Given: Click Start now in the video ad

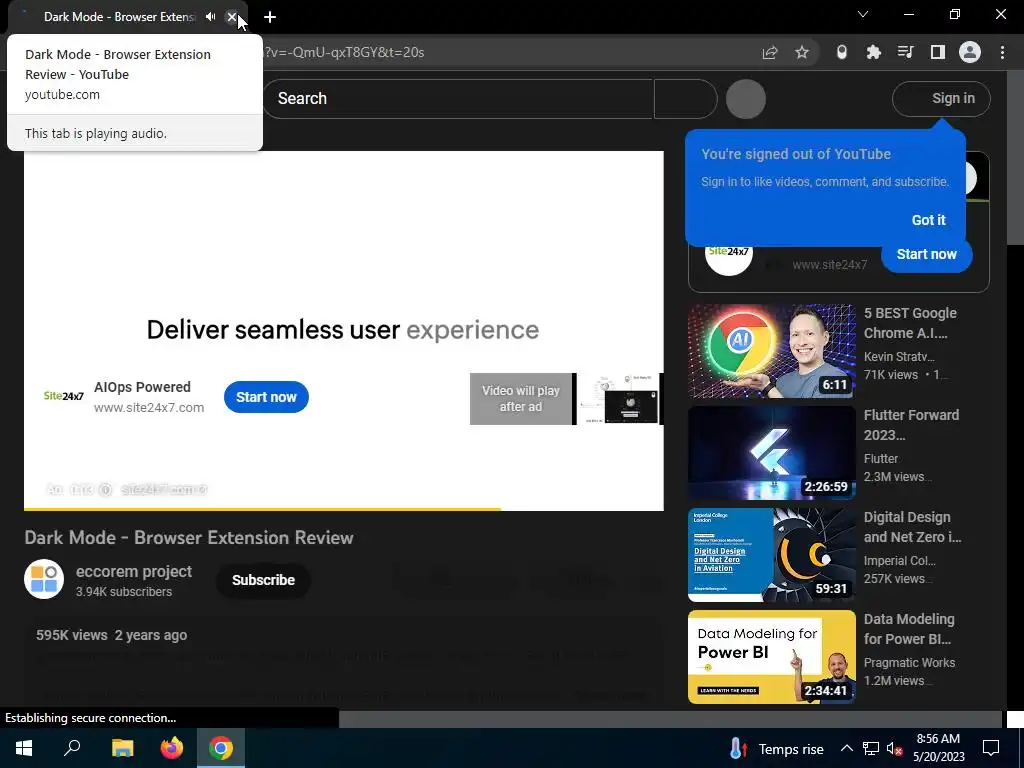Looking at the screenshot, I should click(266, 397).
